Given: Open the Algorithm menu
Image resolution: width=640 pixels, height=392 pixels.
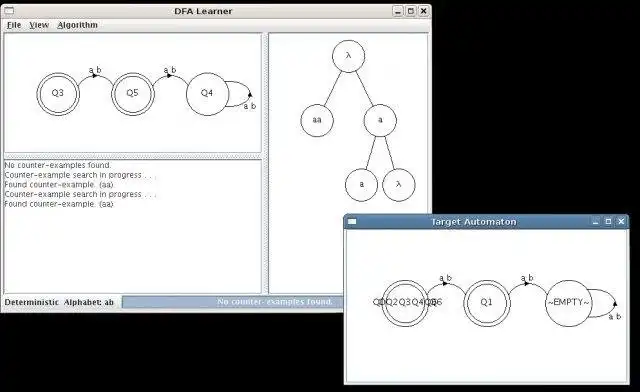Looking at the screenshot, I should (x=77, y=25).
